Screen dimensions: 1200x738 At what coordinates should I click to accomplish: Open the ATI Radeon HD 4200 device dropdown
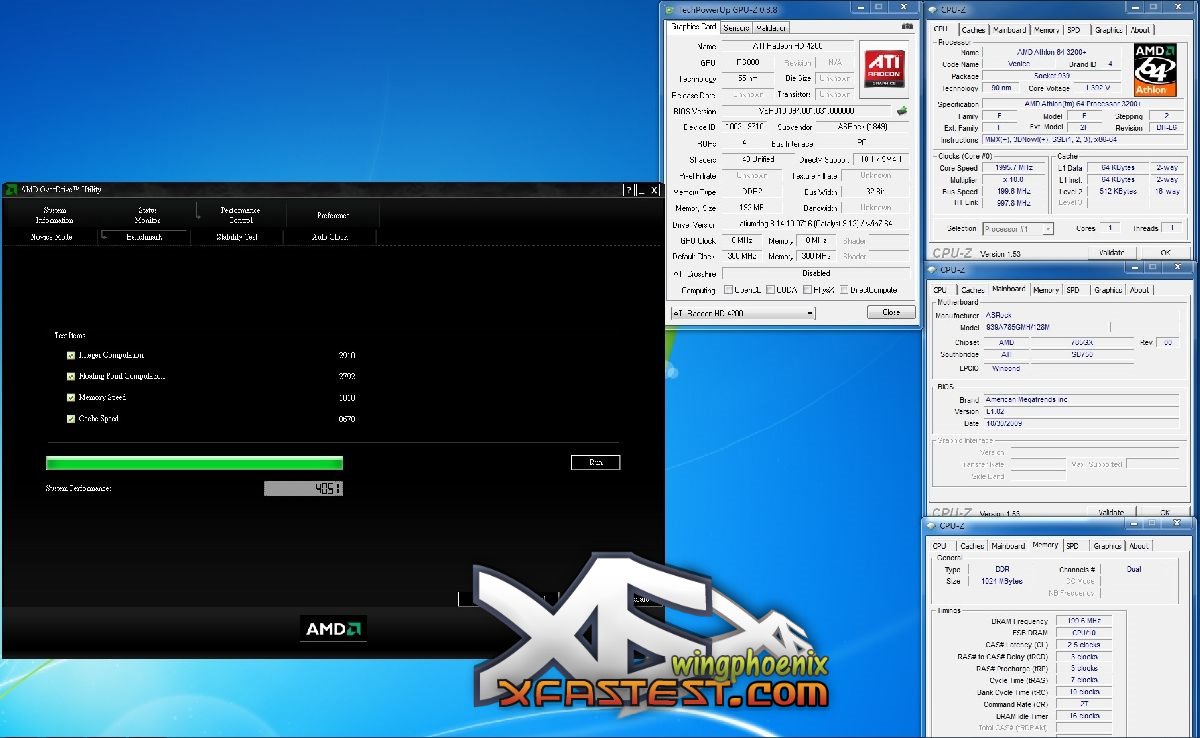743,313
